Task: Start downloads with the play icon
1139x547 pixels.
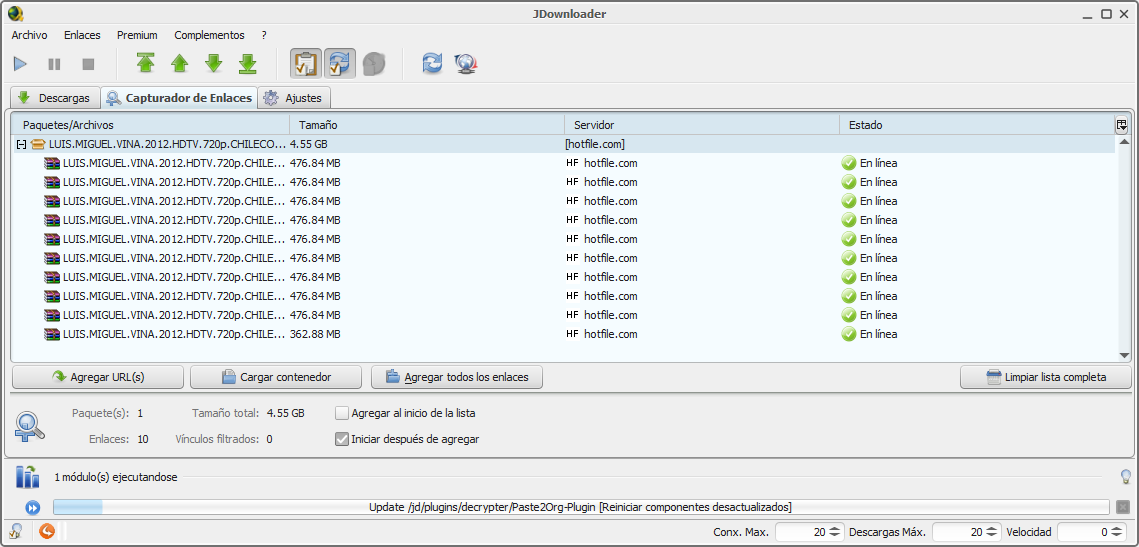Action: [20, 64]
